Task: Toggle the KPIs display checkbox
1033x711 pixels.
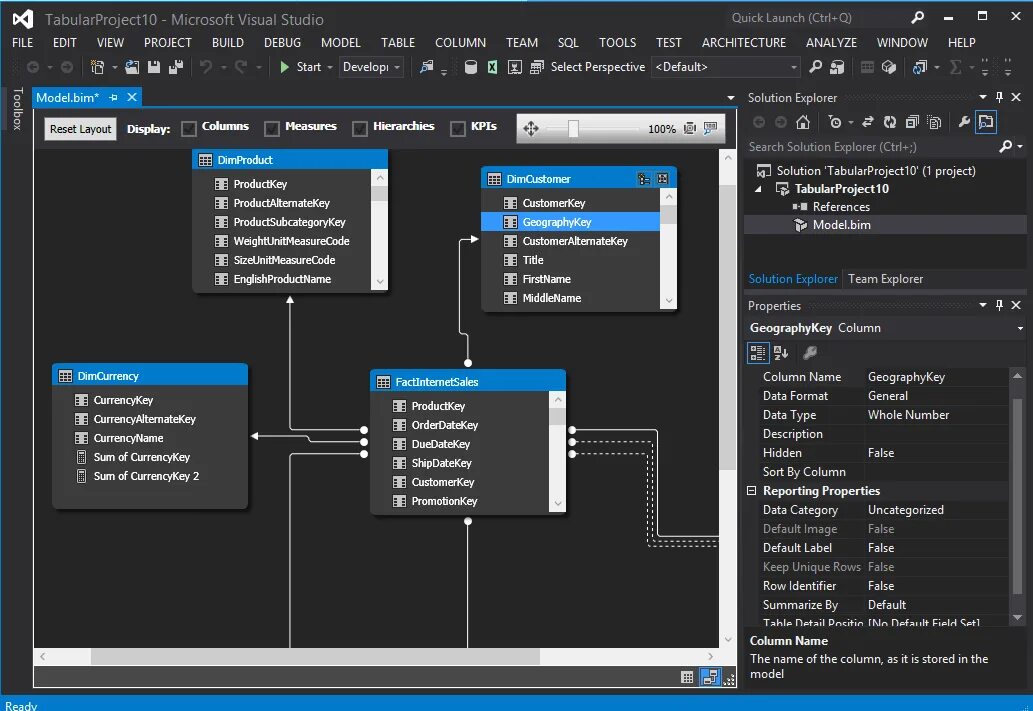Action: coord(458,128)
